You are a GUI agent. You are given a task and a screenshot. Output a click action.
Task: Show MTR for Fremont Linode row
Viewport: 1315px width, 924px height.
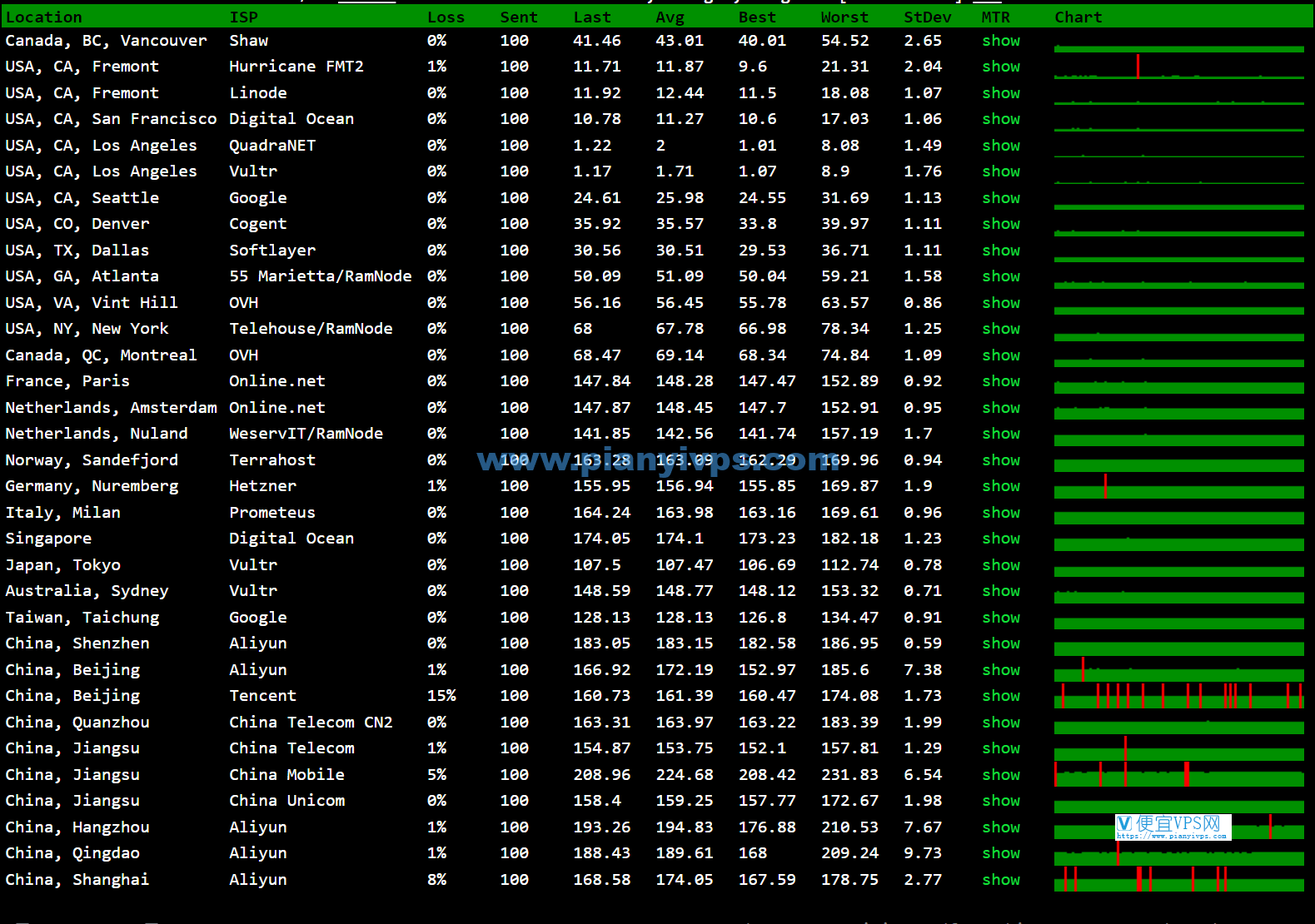coord(1000,93)
